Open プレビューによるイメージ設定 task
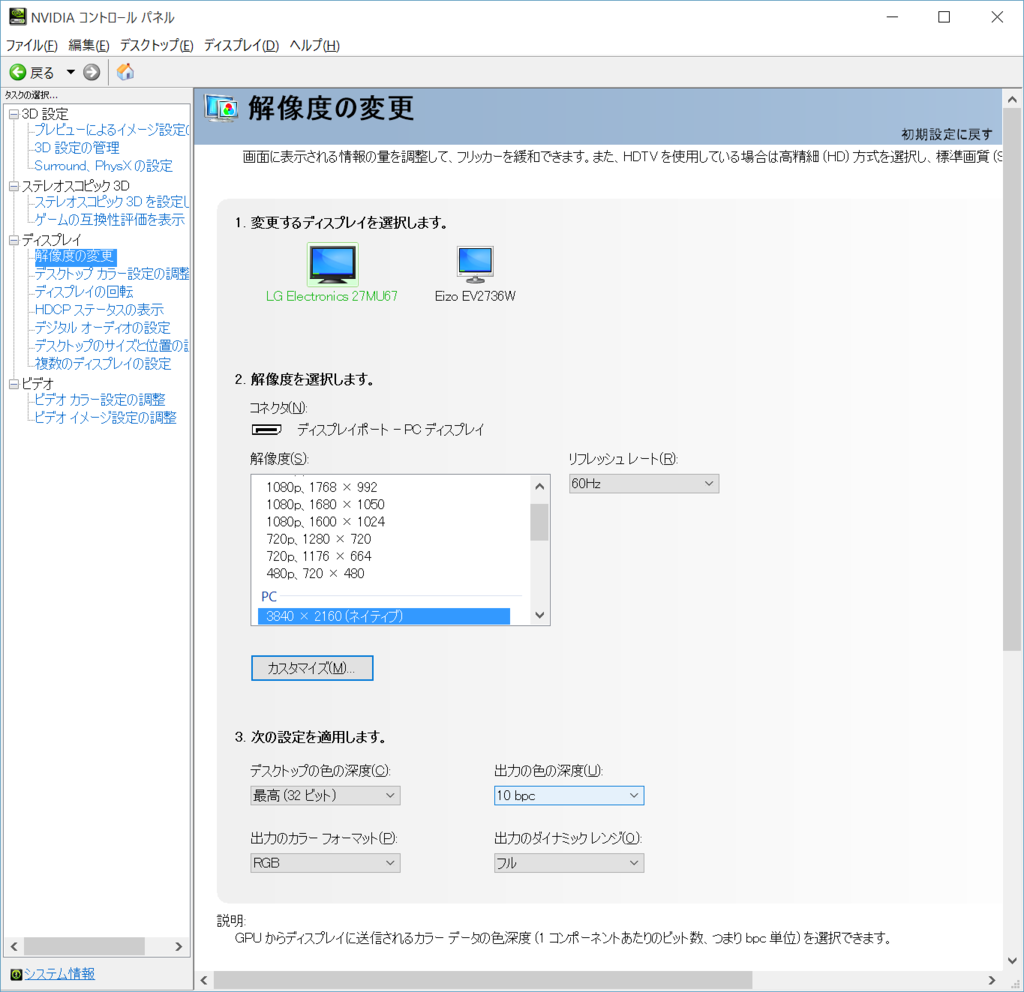 click(112, 130)
